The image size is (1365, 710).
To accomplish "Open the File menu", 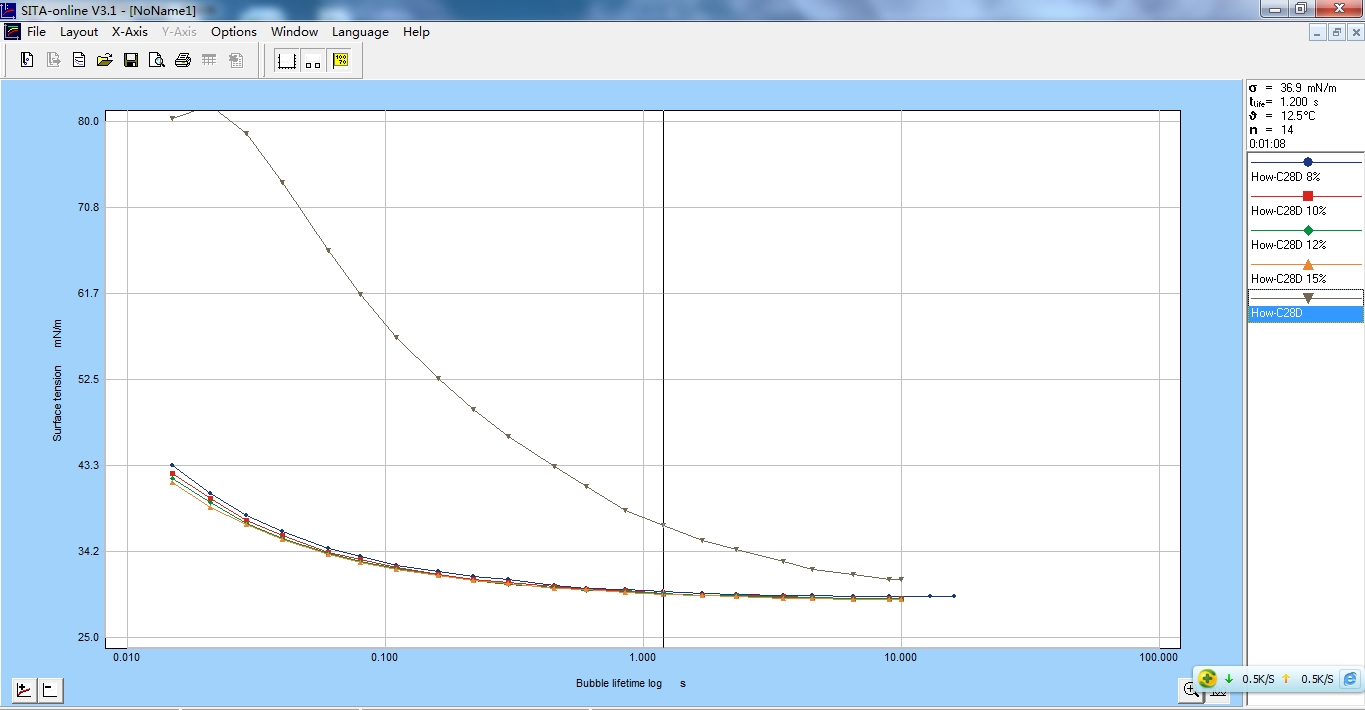I will [x=36, y=32].
